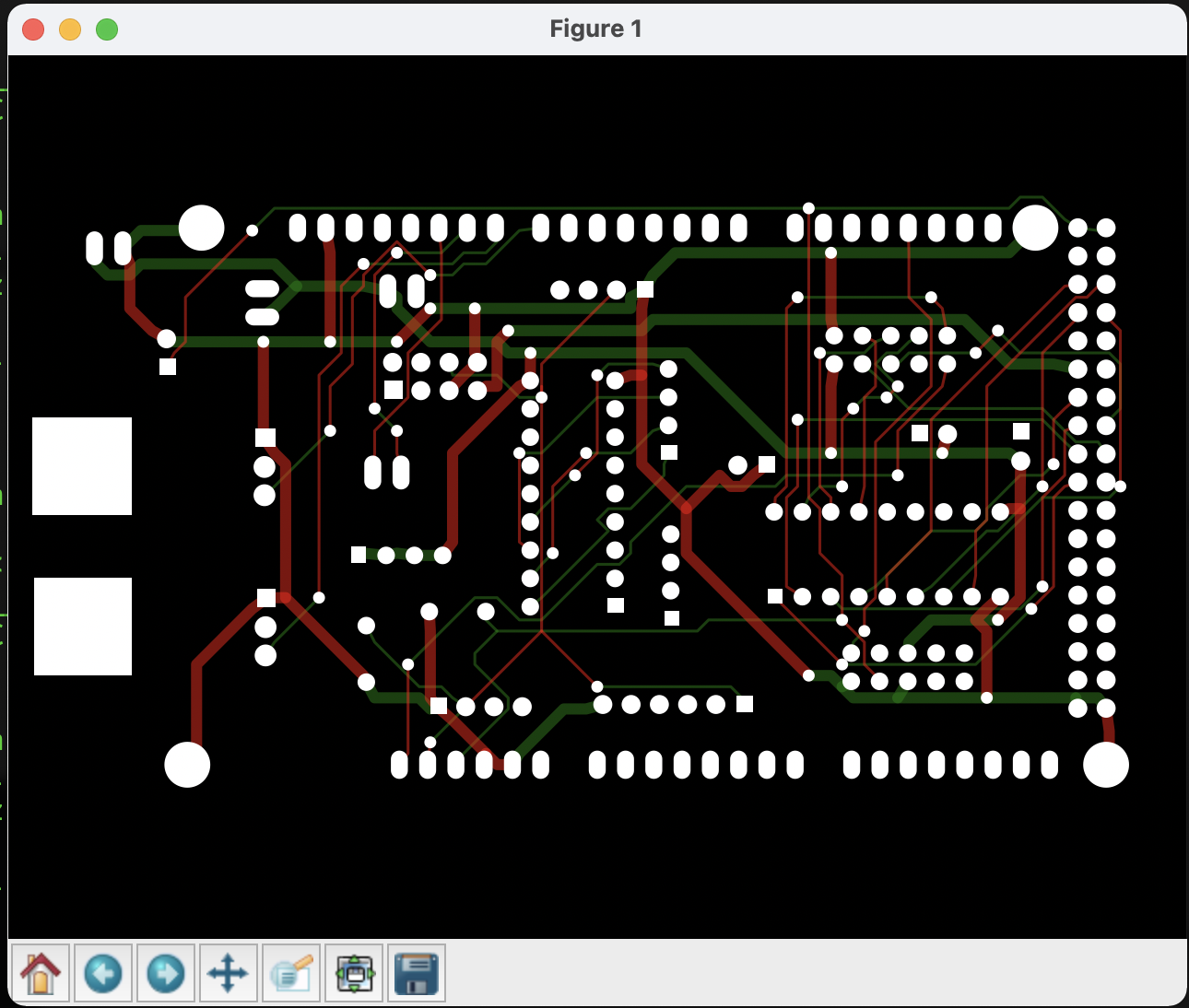Click the top-left mounting hole pad
This screenshot has height=1008, width=1189.
201,227
